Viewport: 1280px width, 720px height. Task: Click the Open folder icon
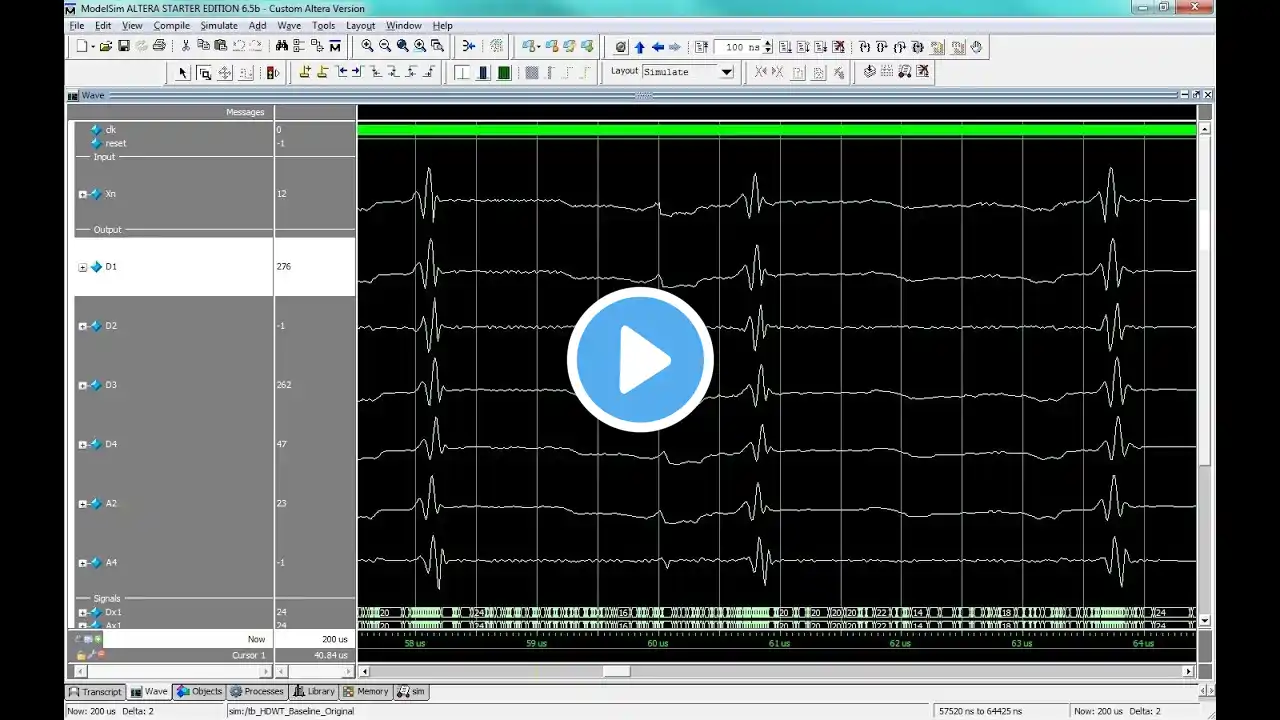click(105, 46)
